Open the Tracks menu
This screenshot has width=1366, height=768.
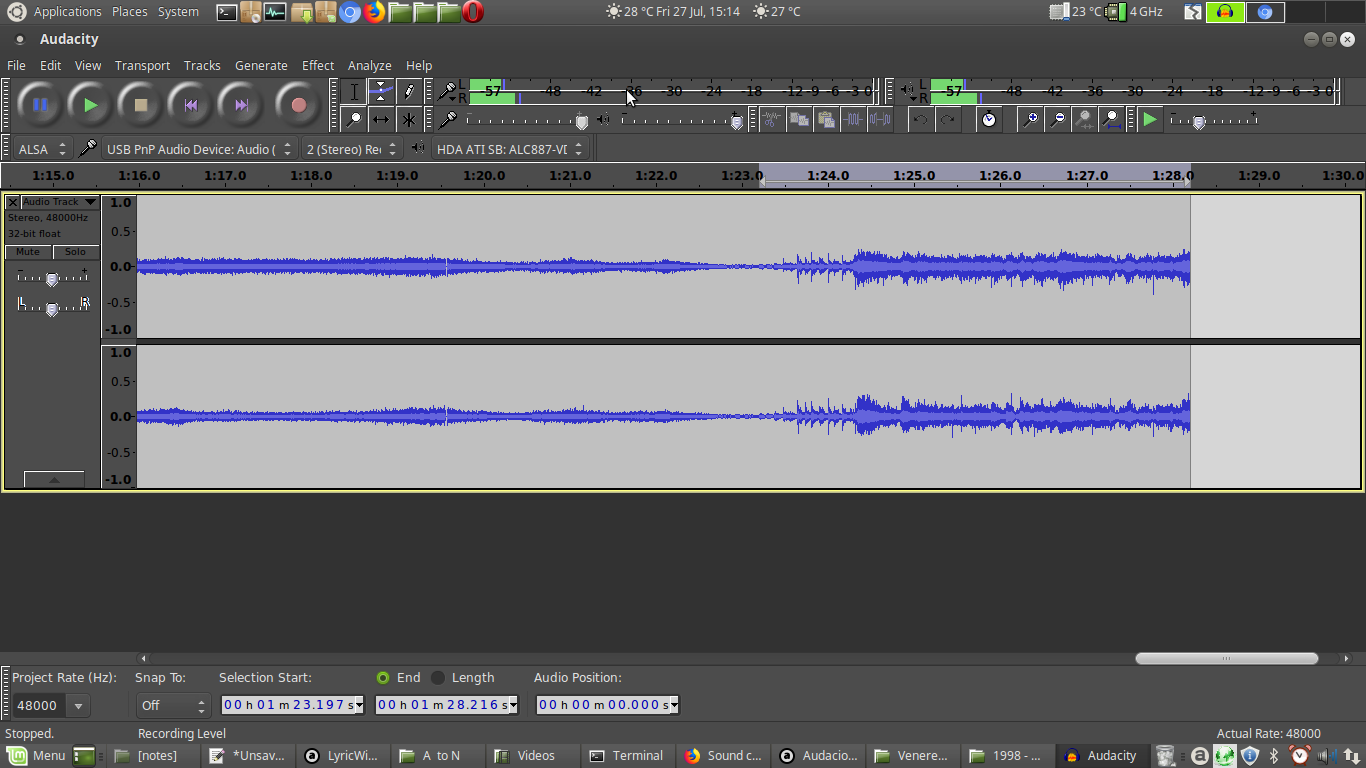point(202,65)
